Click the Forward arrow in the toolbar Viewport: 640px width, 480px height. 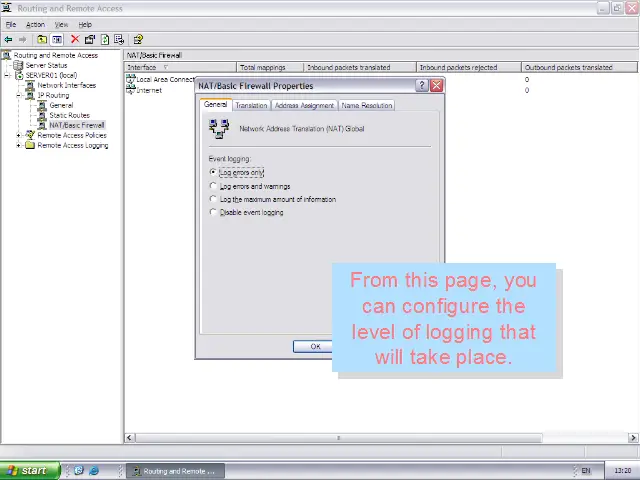(22, 40)
